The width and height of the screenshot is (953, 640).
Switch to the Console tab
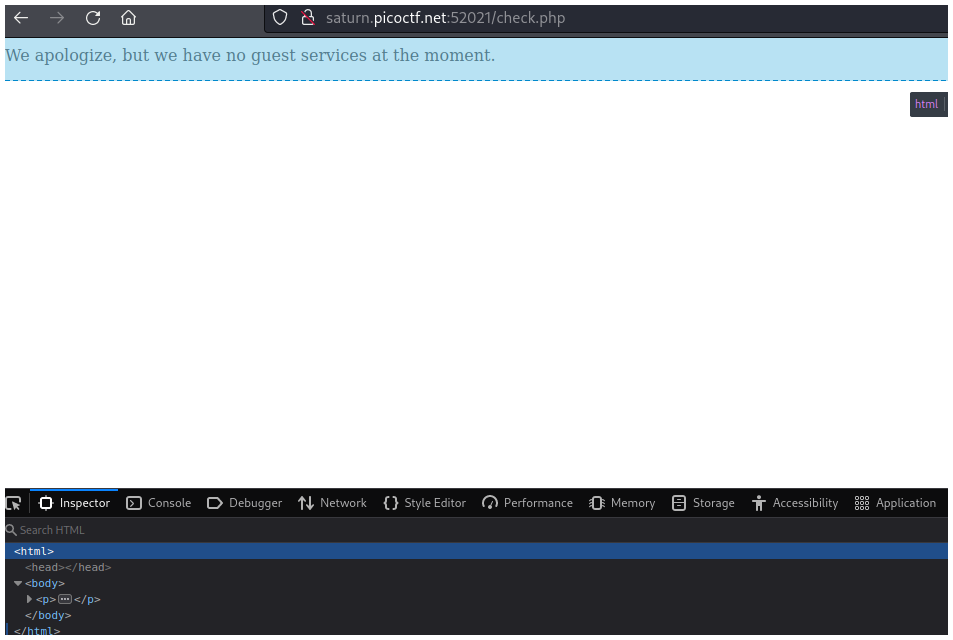158,503
